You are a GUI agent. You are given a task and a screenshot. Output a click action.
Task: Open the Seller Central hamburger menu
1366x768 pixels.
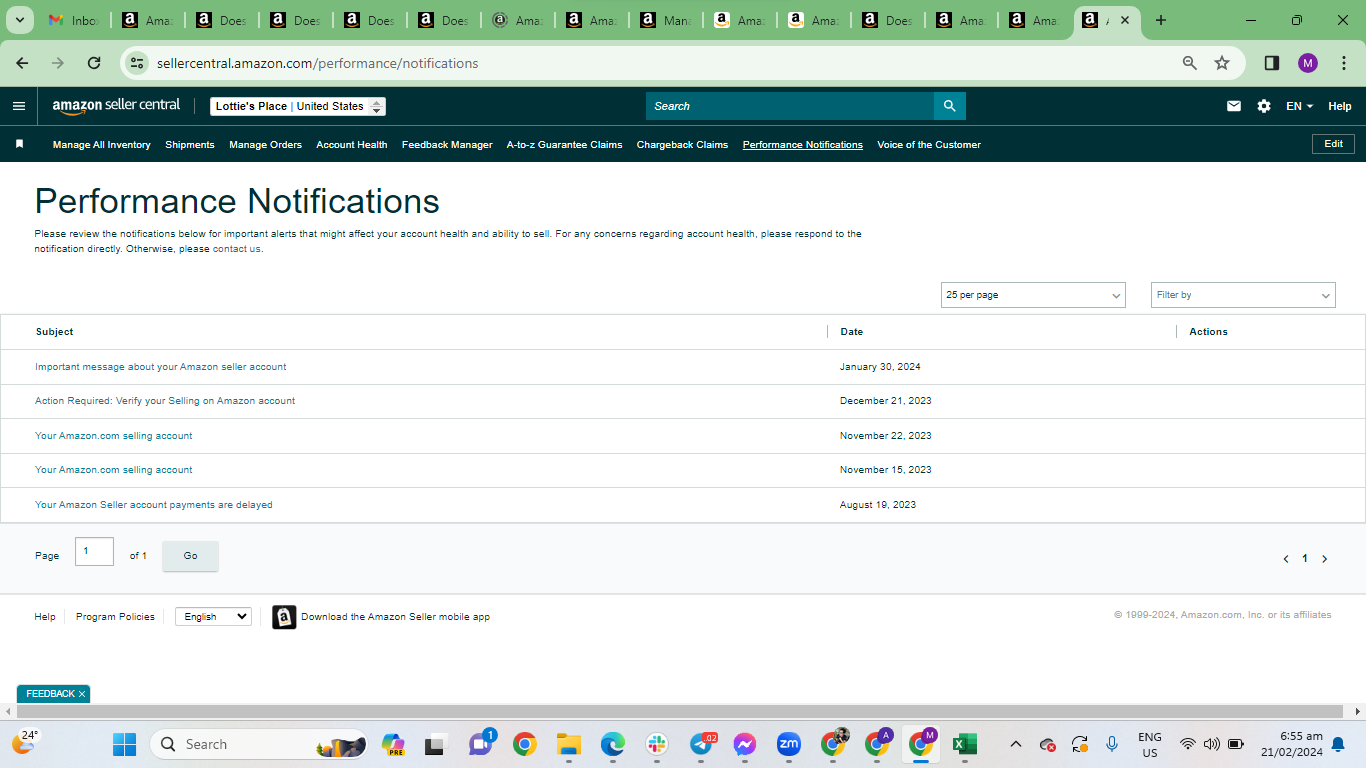pos(19,106)
